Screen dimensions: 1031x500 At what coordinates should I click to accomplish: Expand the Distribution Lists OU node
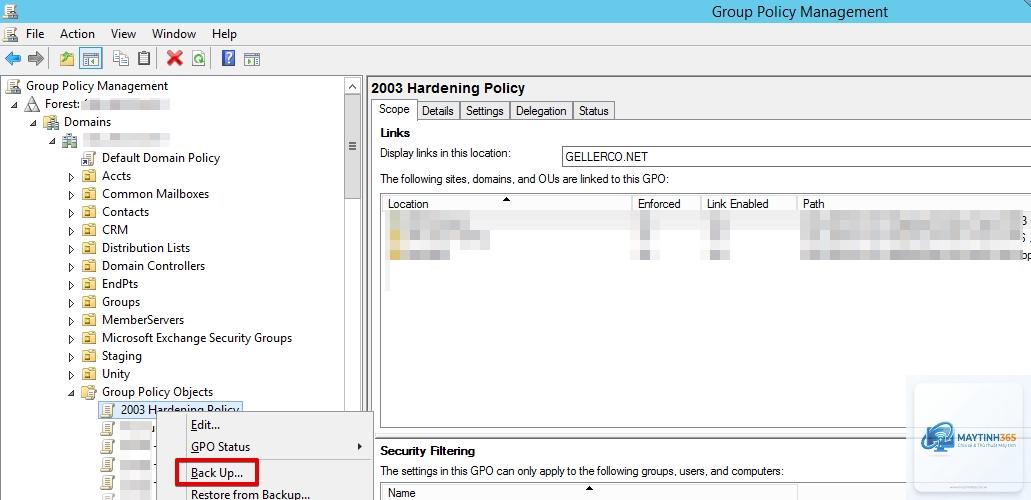[x=72, y=249]
